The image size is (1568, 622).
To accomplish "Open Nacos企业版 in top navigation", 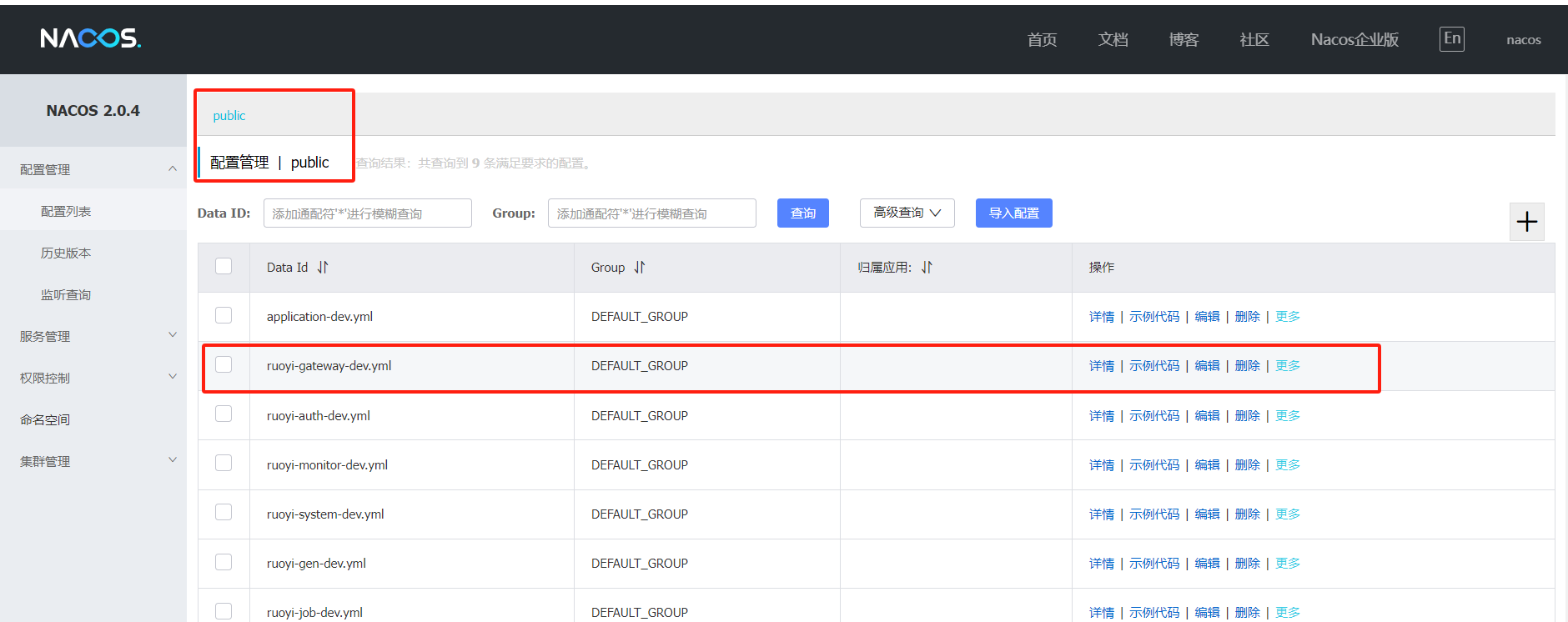I will (1354, 40).
